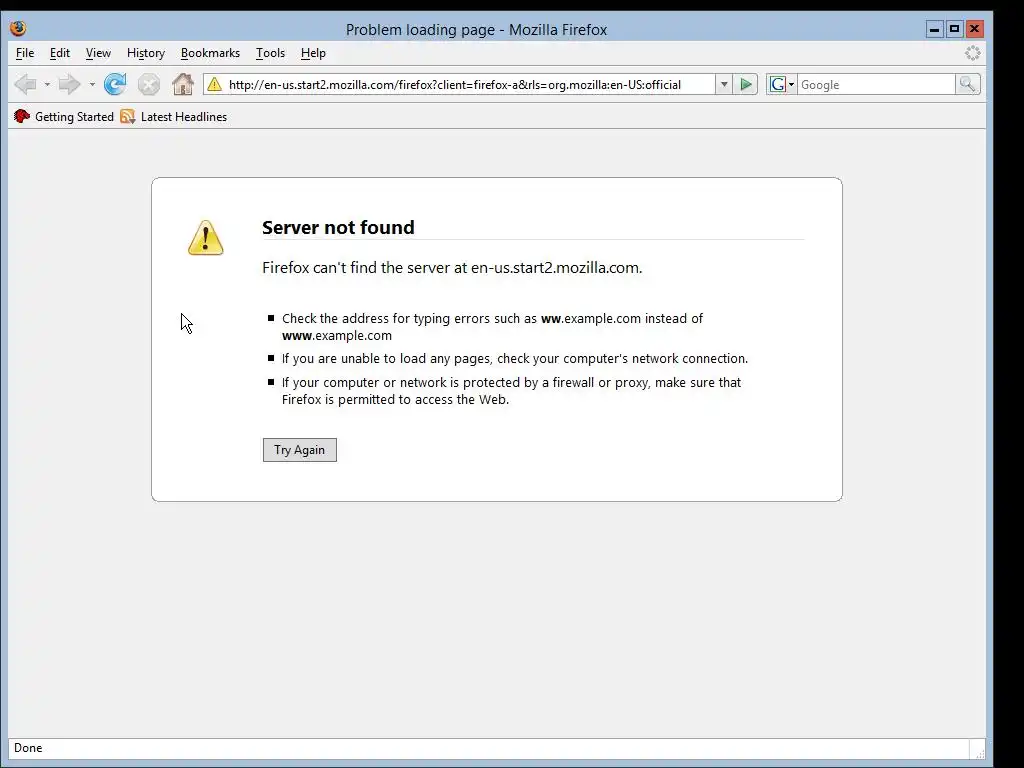
Task: Open the Latest Headlines feed bookmark
Action: tap(174, 117)
